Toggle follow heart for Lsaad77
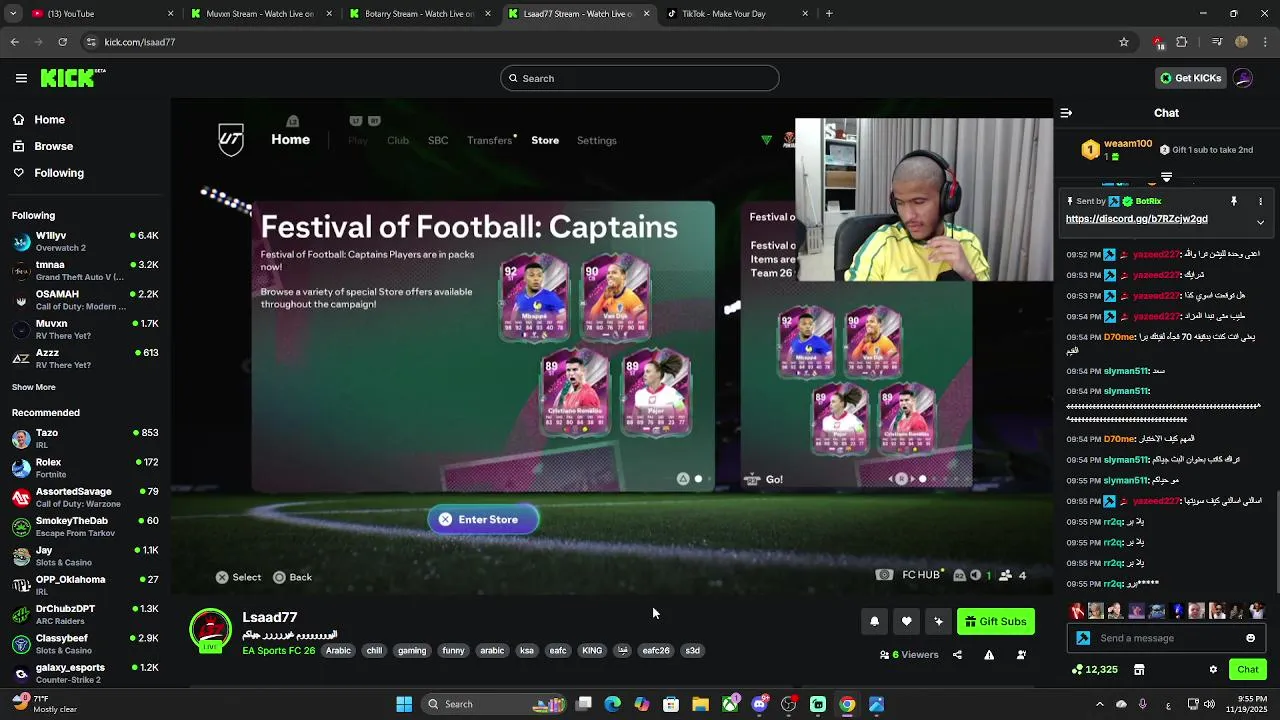The image size is (1280, 720). pyautogui.click(x=906, y=621)
